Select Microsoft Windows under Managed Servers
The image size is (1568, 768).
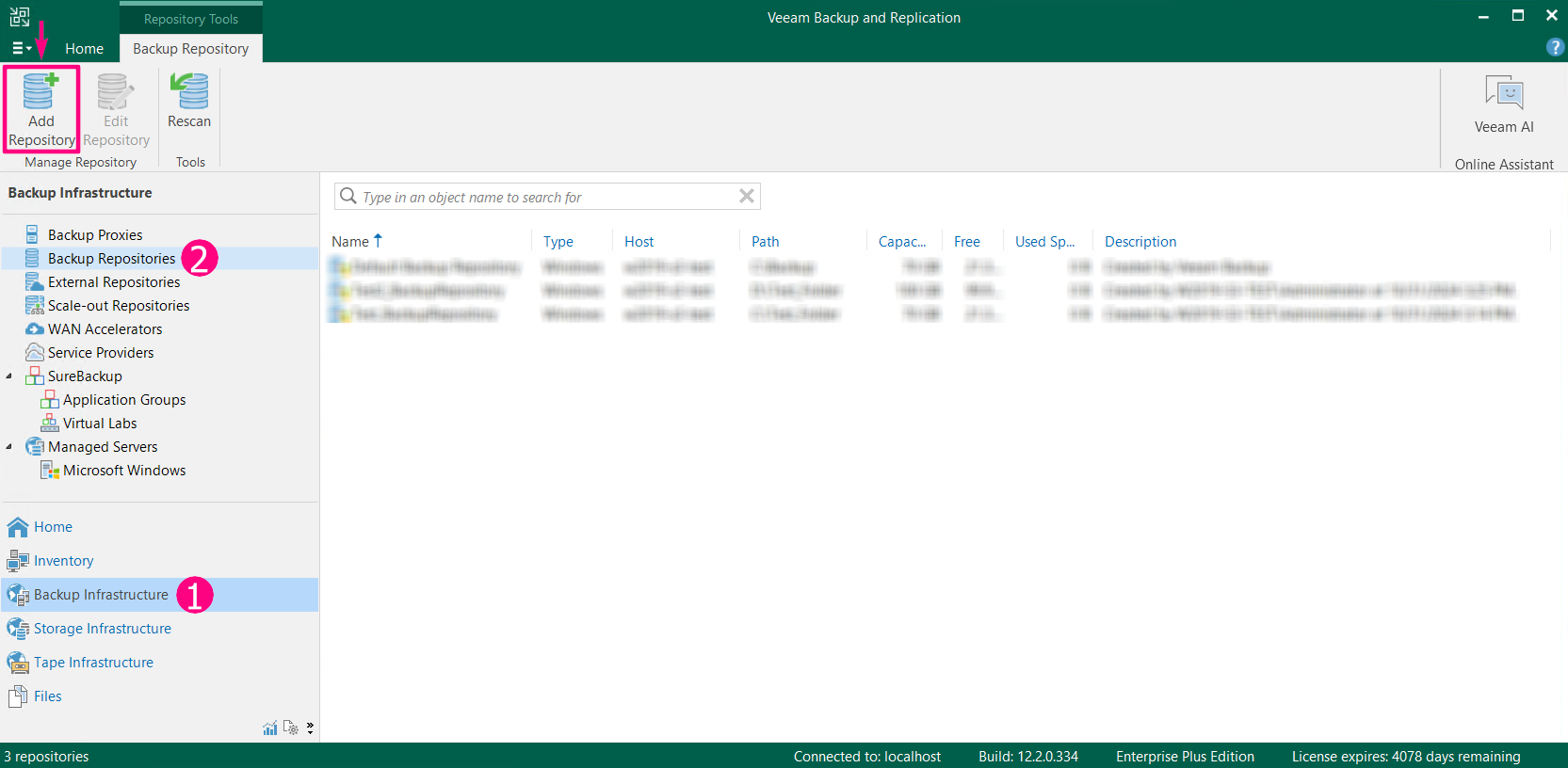(x=124, y=471)
